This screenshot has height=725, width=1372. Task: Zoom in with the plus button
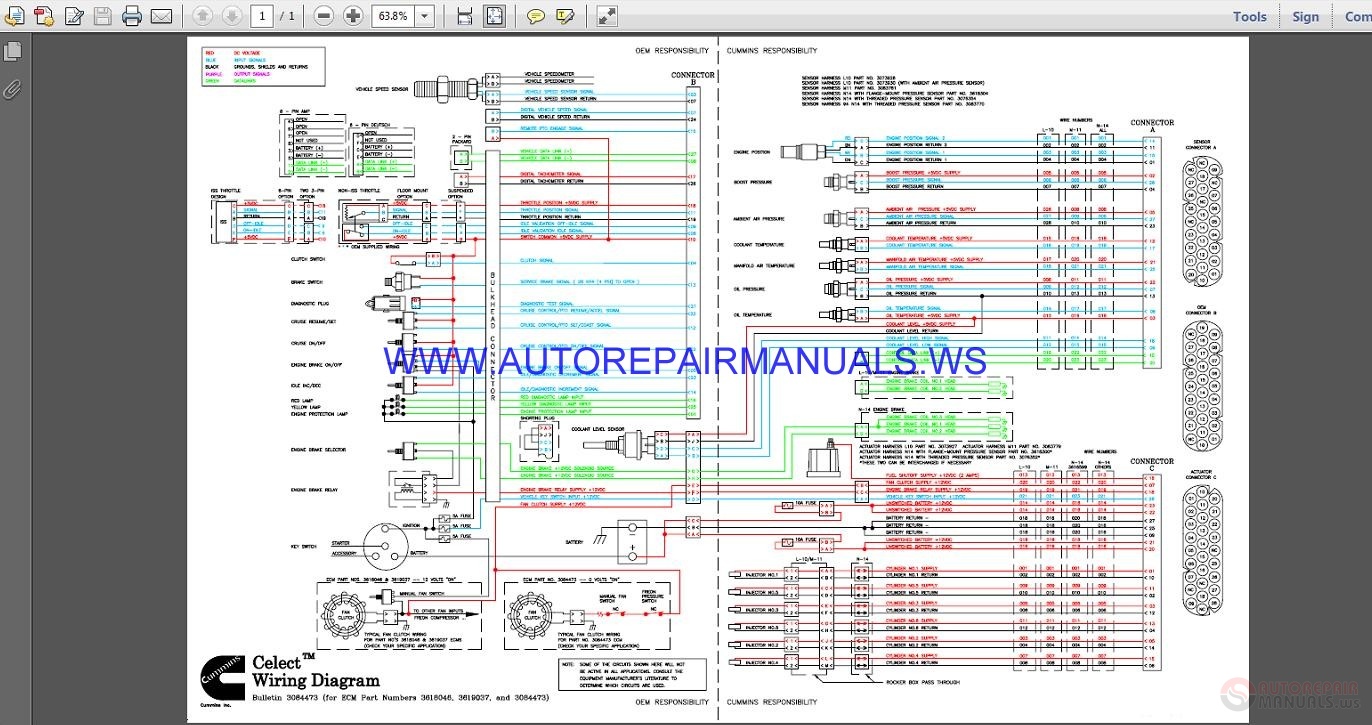(x=353, y=16)
